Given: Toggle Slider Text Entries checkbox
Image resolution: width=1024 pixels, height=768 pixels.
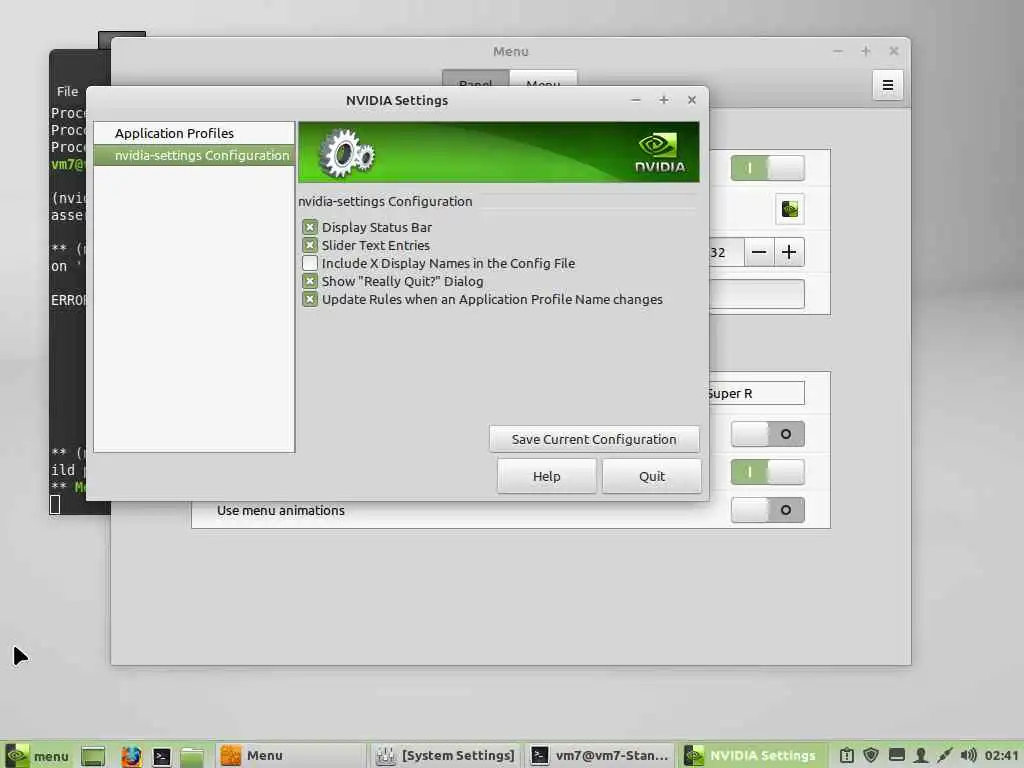Looking at the screenshot, I should [310, 246].
